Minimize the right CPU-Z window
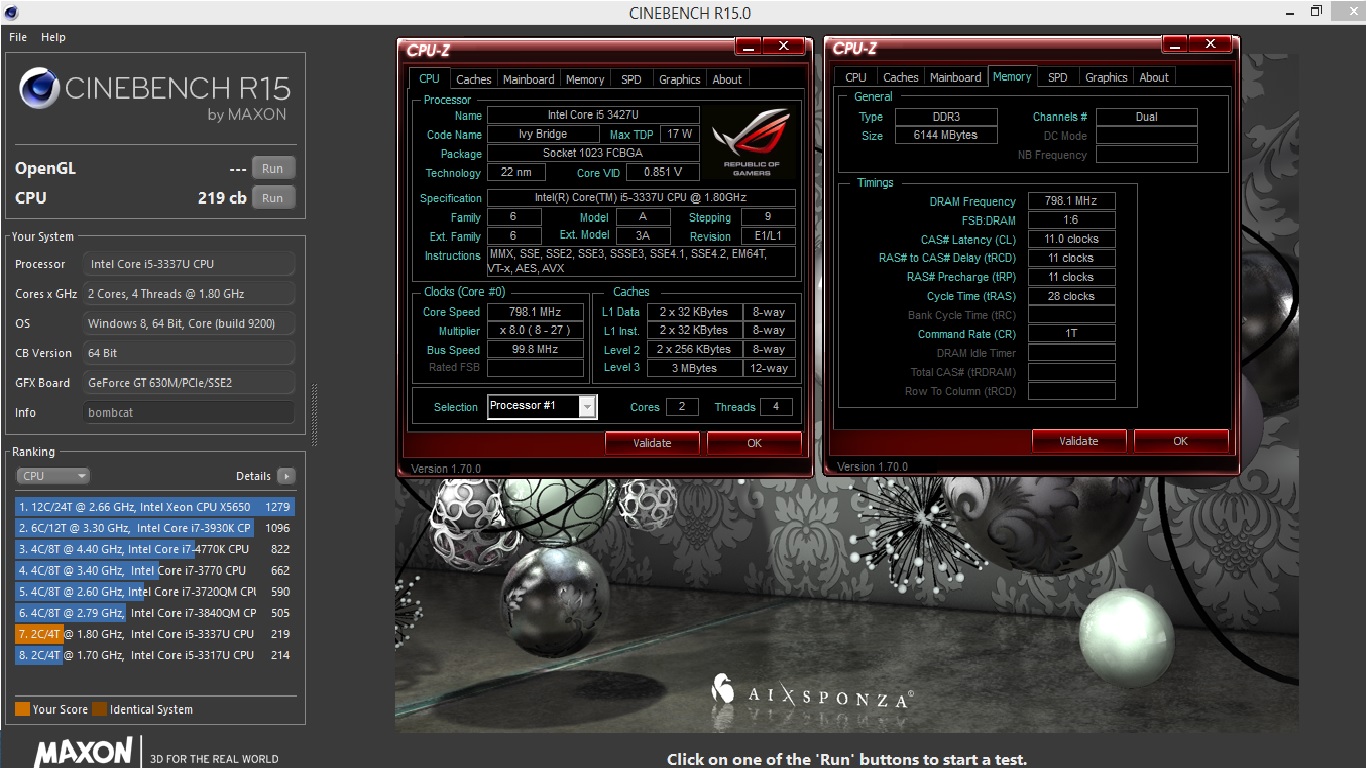1366x768 pixels. point(1176,44)
